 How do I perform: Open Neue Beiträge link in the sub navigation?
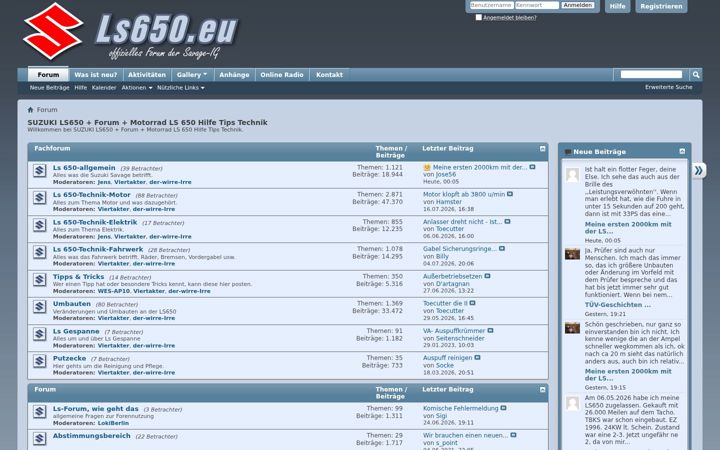[50, 88]
